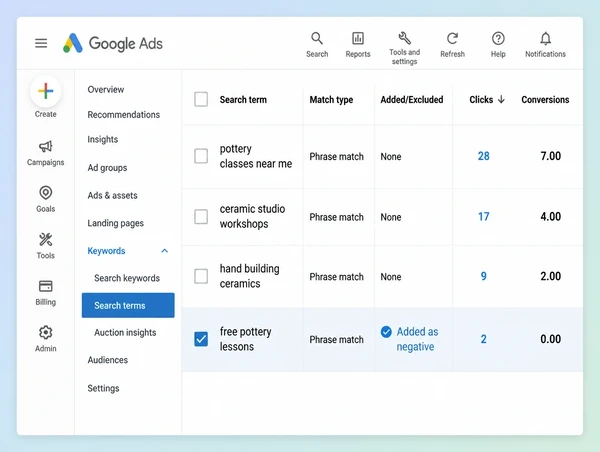600x452 pixels.
Task: Open Search keywords submenu item
Action: pyautogui.click(x=127, y=278)
